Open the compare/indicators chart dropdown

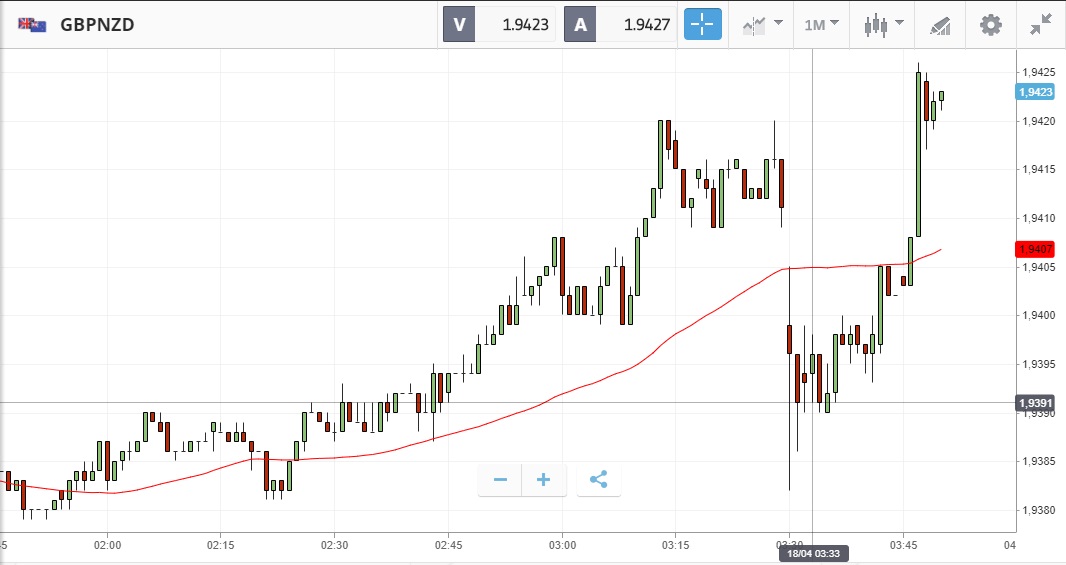pyautogui.click(x=762, y=25)
